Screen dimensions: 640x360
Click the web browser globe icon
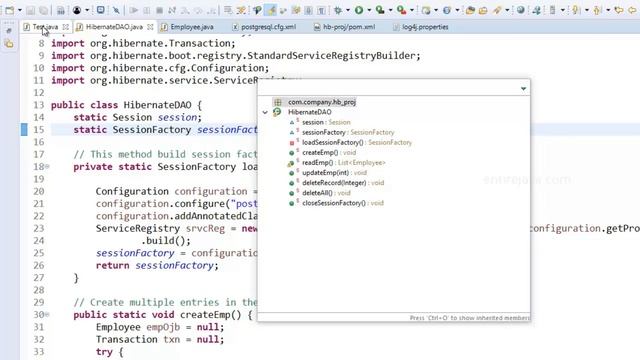pyautogui.click(x=520, y=10)
